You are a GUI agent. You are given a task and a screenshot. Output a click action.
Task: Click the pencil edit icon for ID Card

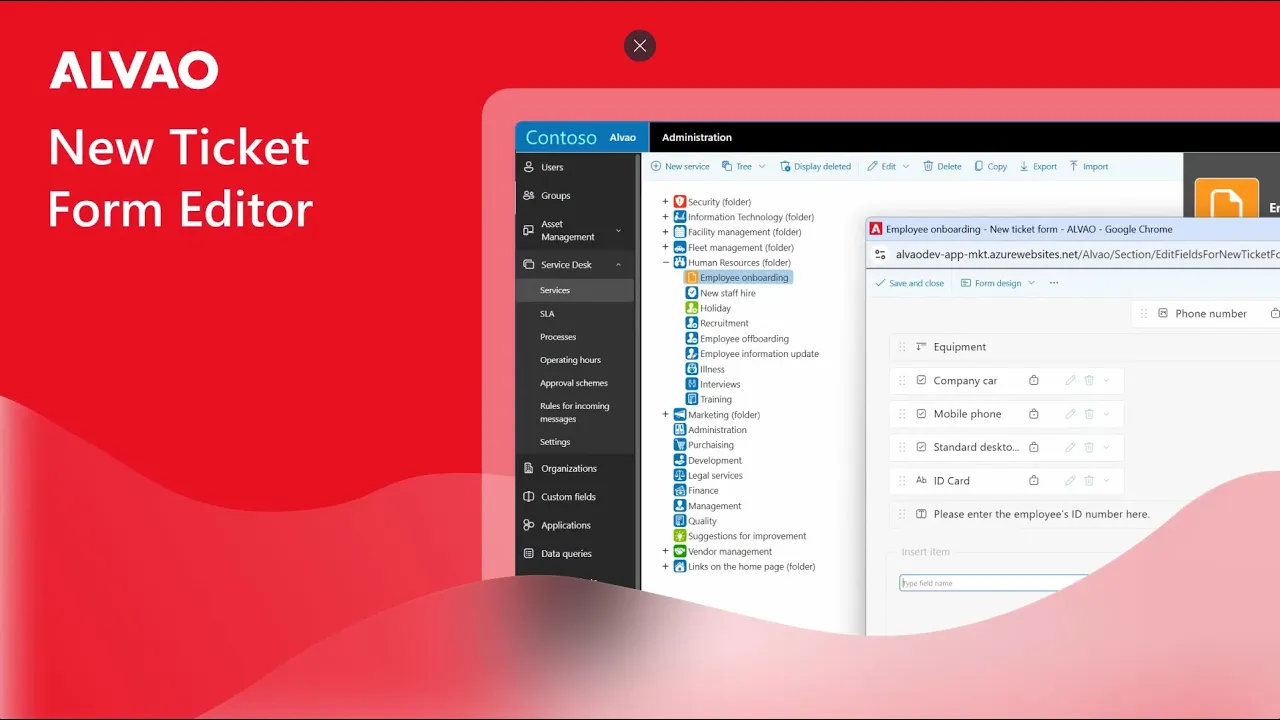[x=1071, y=481]
